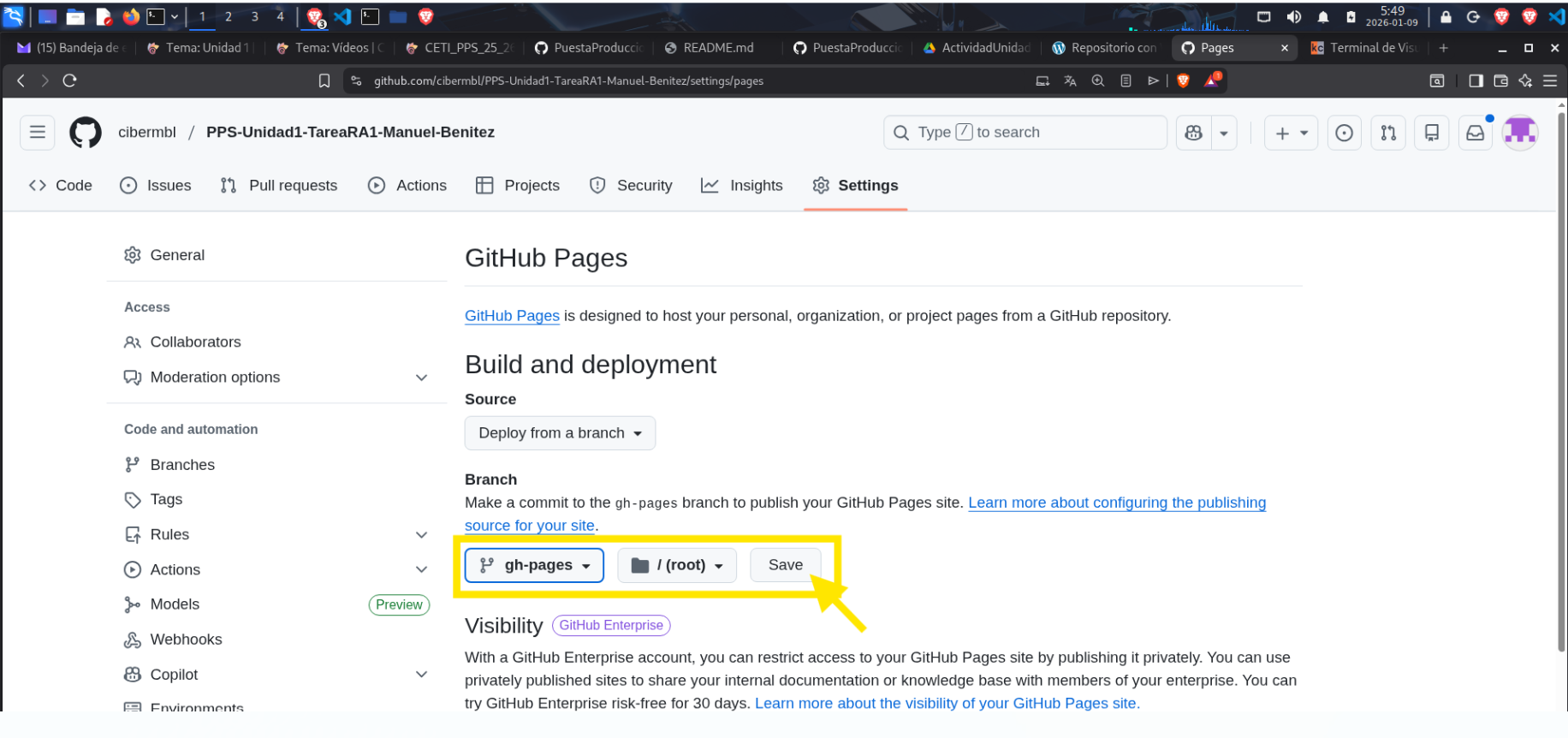
Task: Open the notifications inbox icon
Action: (1476, 133)
